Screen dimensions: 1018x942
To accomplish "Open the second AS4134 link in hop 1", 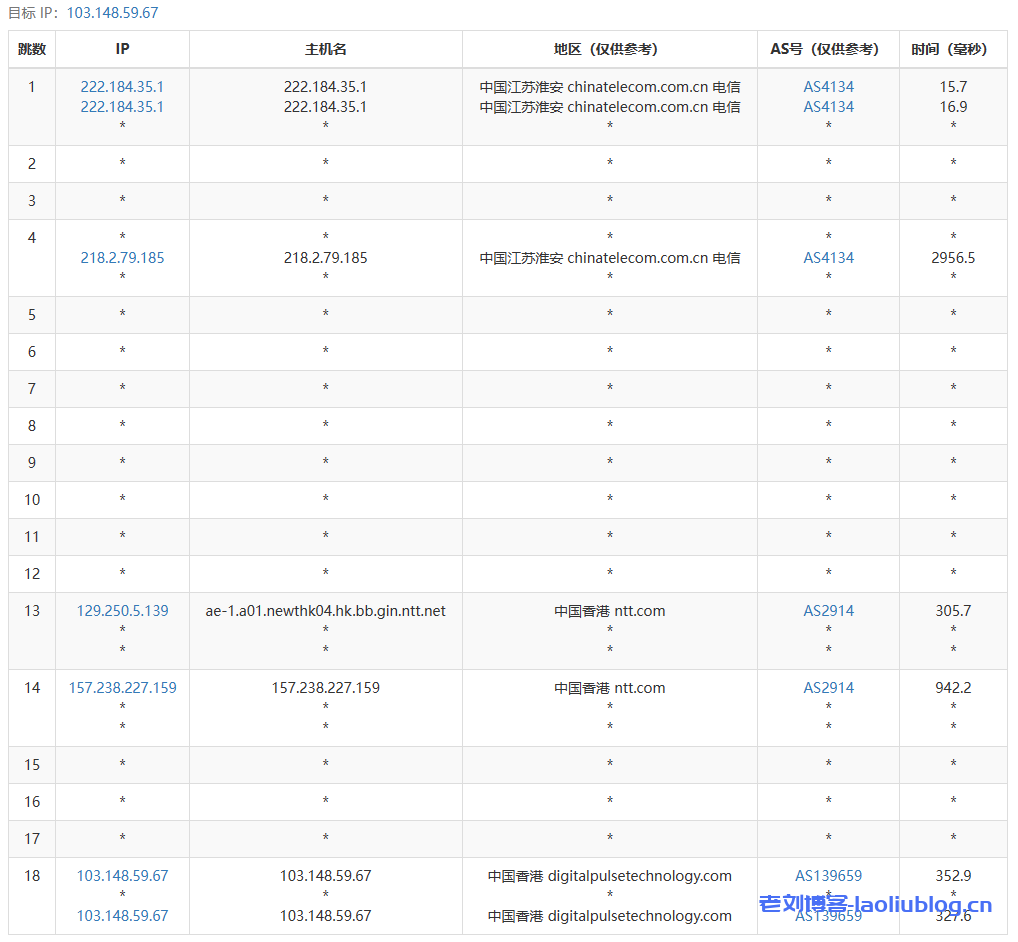I will point(828,107).
